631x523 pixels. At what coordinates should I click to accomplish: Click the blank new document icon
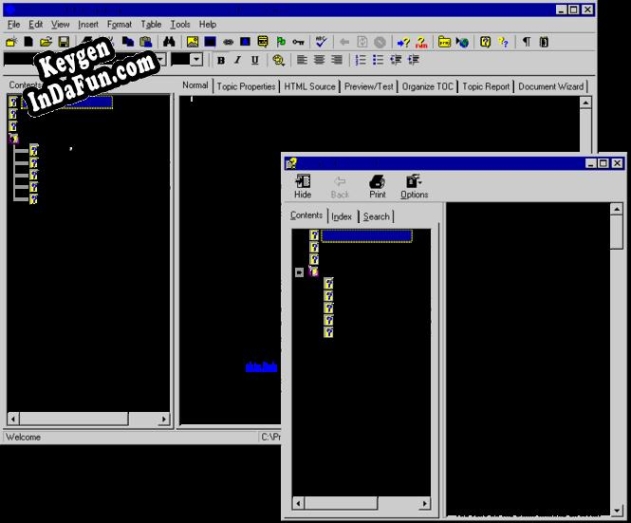tap(29, 42)
